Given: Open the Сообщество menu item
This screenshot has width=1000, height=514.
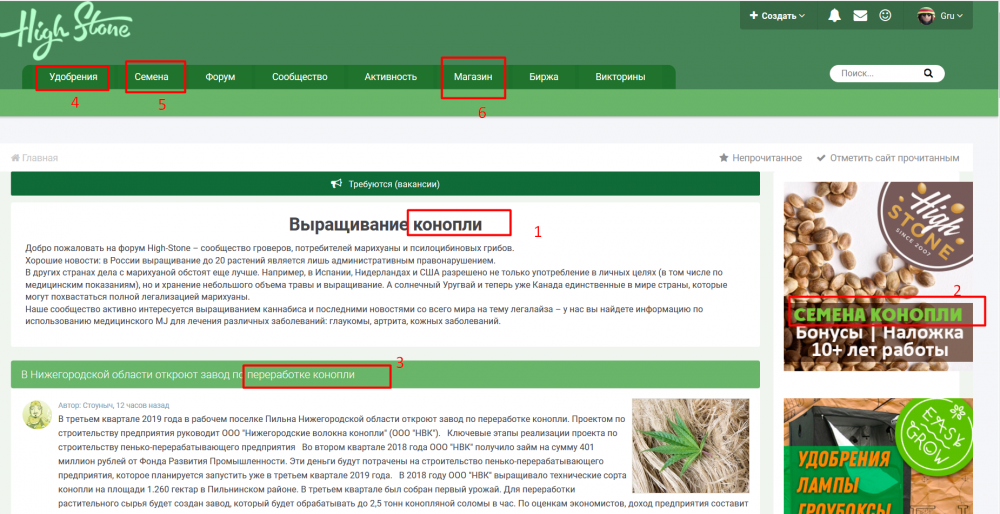Looking at the screenshot, I should 300,77.
